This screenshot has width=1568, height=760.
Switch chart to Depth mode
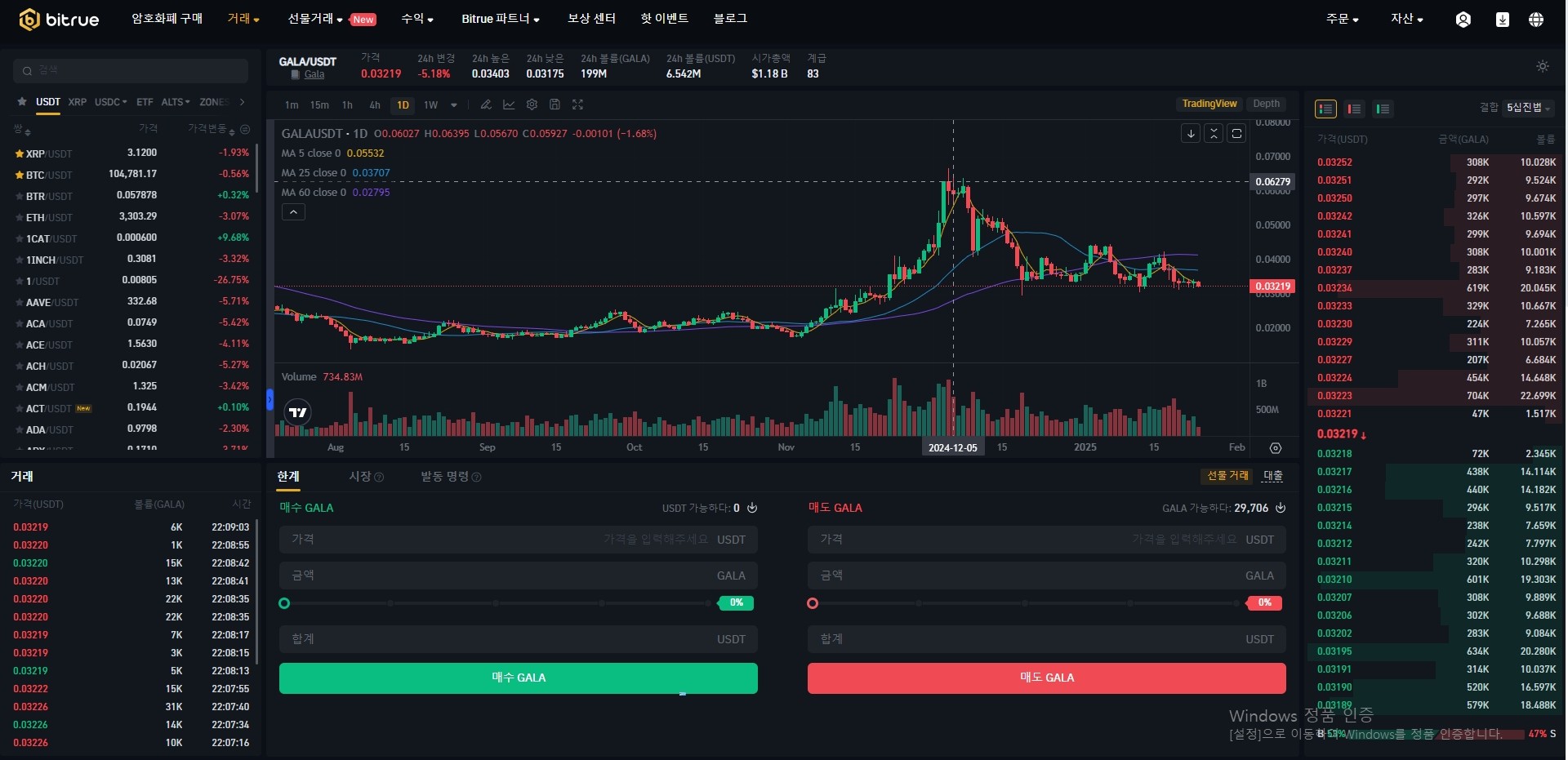tap(1267, 104)
